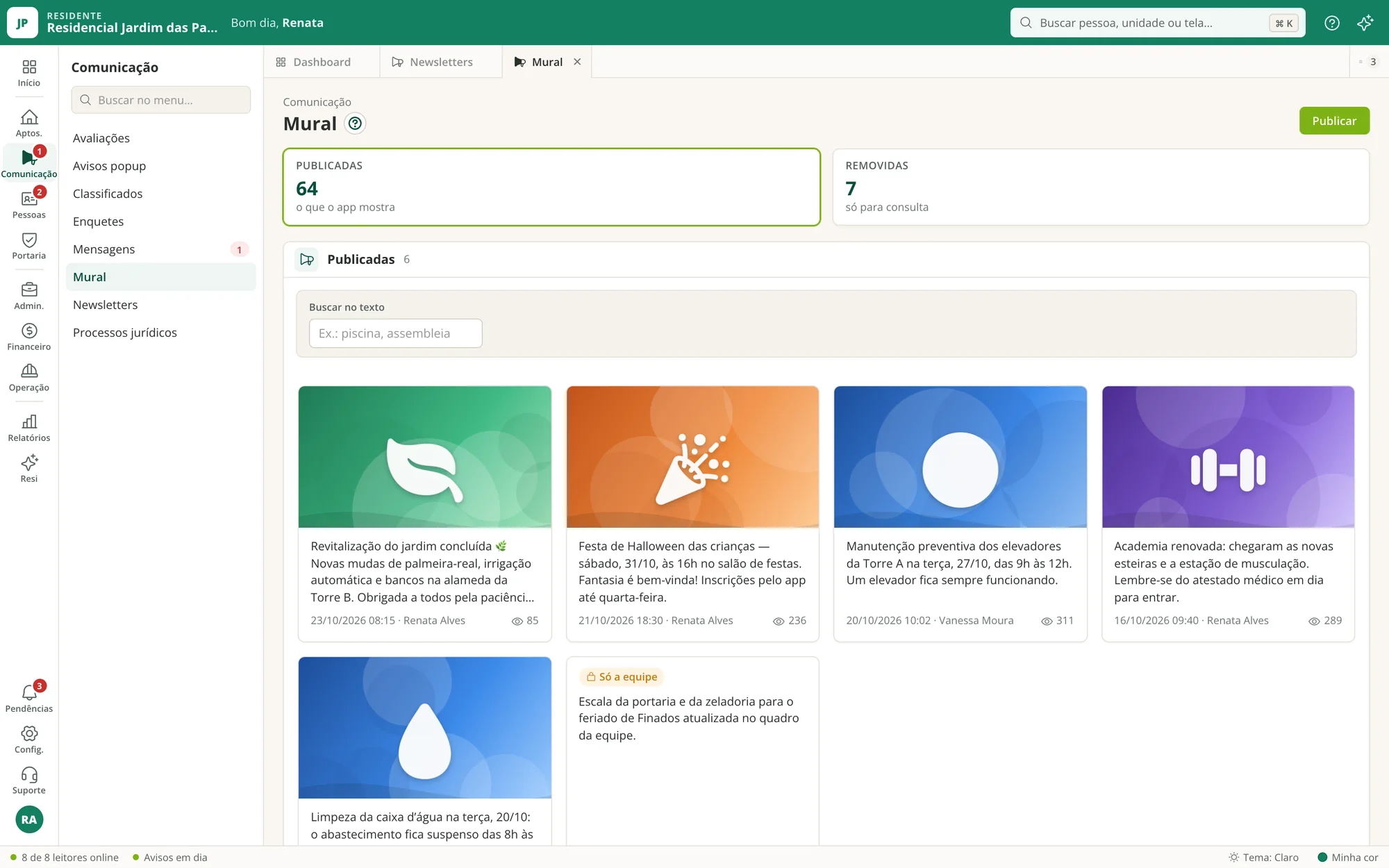Open the tab counter dropdown showing 3
The height and width of the screenshot is (868, 1389).
[1367, 62]
